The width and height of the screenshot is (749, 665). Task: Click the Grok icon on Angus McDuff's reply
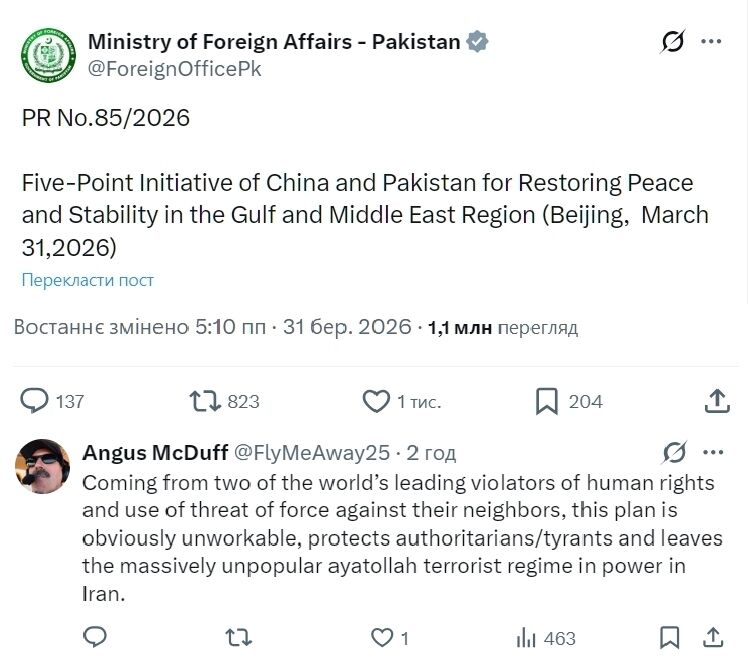674,452
